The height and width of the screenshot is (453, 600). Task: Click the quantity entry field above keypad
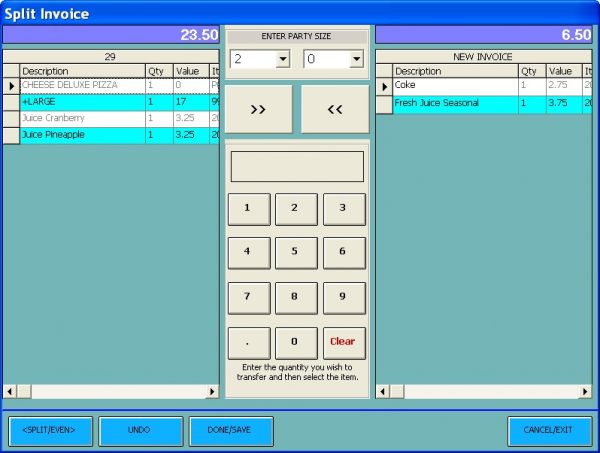[297, 167]
